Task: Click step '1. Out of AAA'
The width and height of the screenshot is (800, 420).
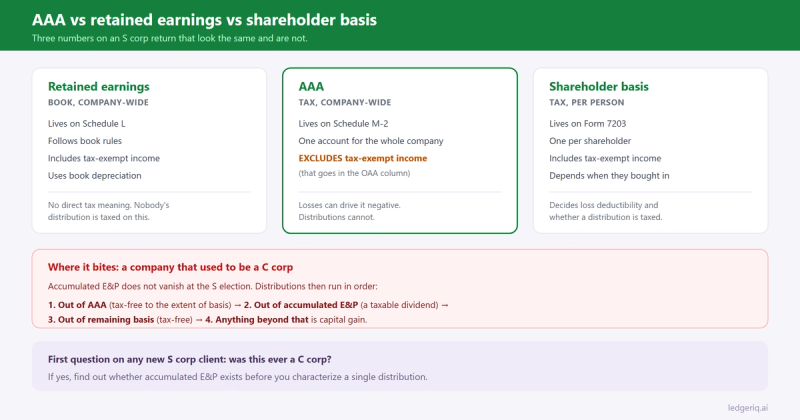Action: click(77, 305)
